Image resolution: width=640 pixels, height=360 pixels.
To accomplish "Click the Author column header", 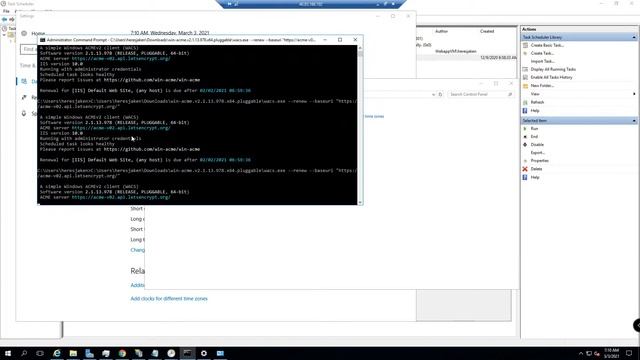I will click(441, 31).
